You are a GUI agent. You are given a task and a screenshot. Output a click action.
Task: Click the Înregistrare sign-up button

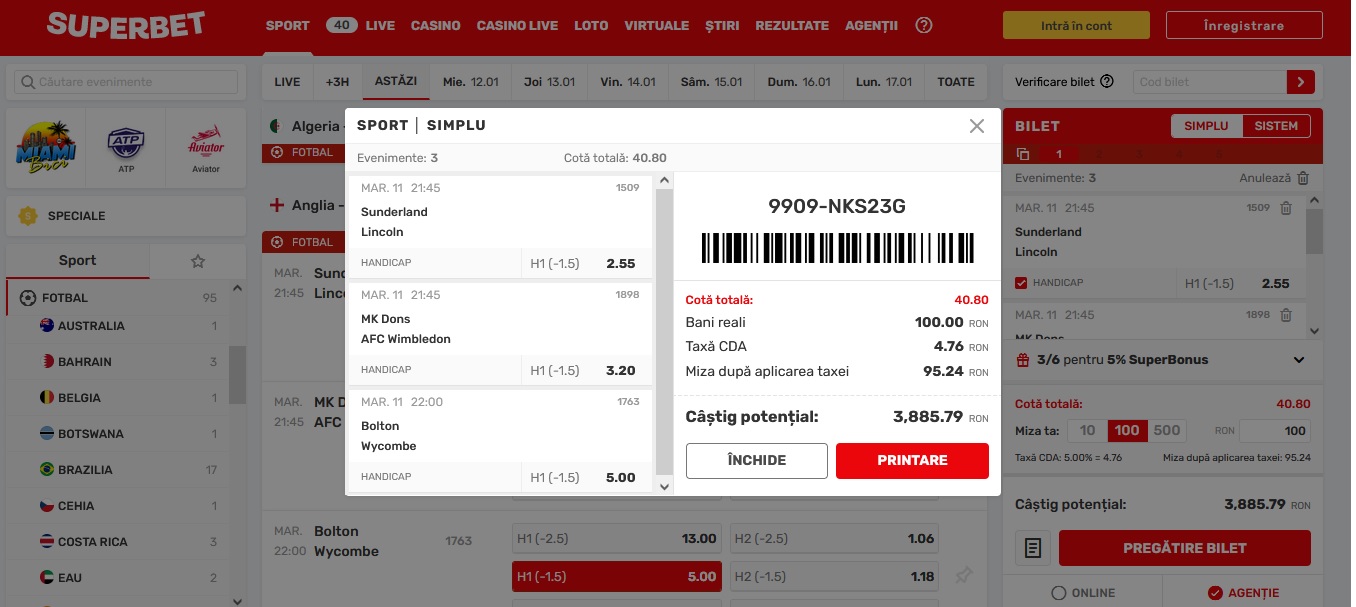pyautogui.click(x=1244, y=26)
